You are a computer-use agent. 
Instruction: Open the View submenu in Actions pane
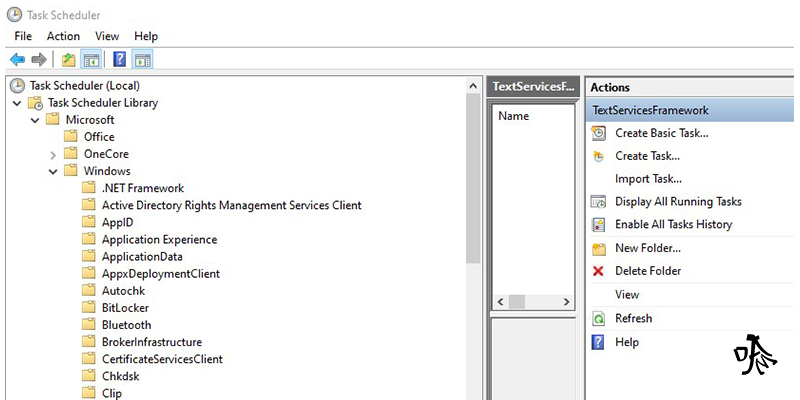(x=627, y=295)
